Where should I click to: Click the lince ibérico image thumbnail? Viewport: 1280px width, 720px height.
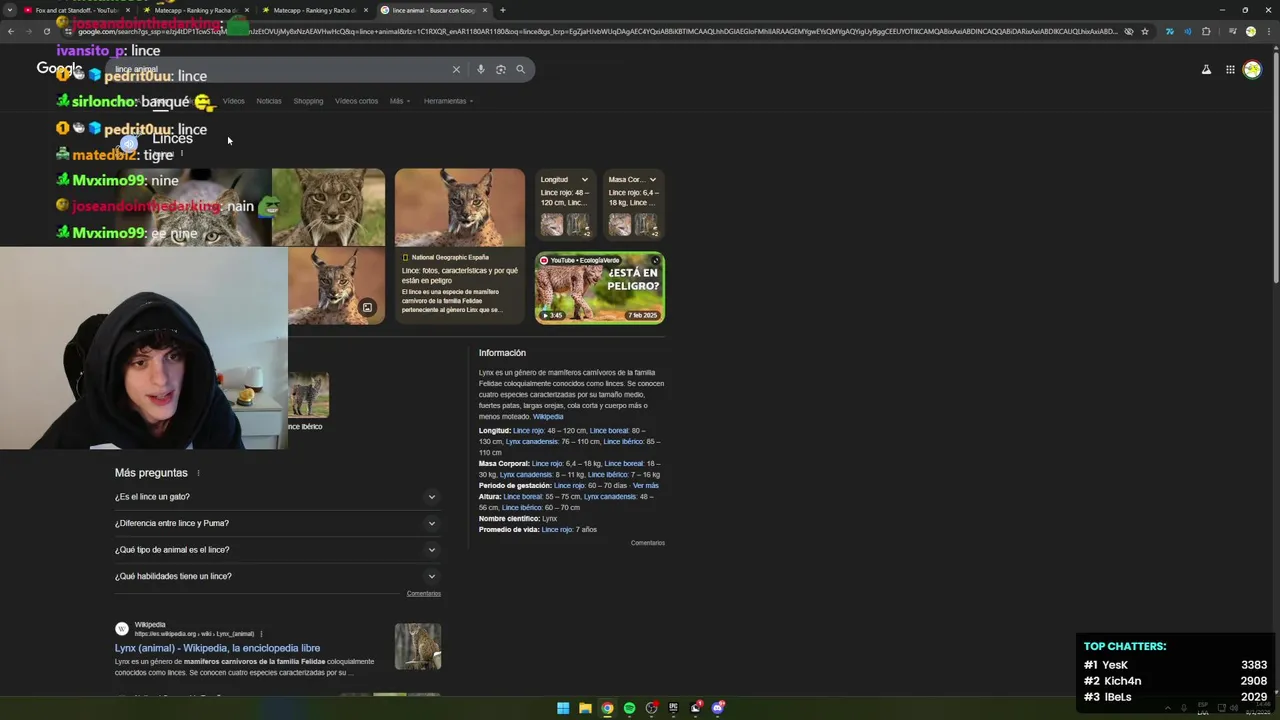coord(308,396)
